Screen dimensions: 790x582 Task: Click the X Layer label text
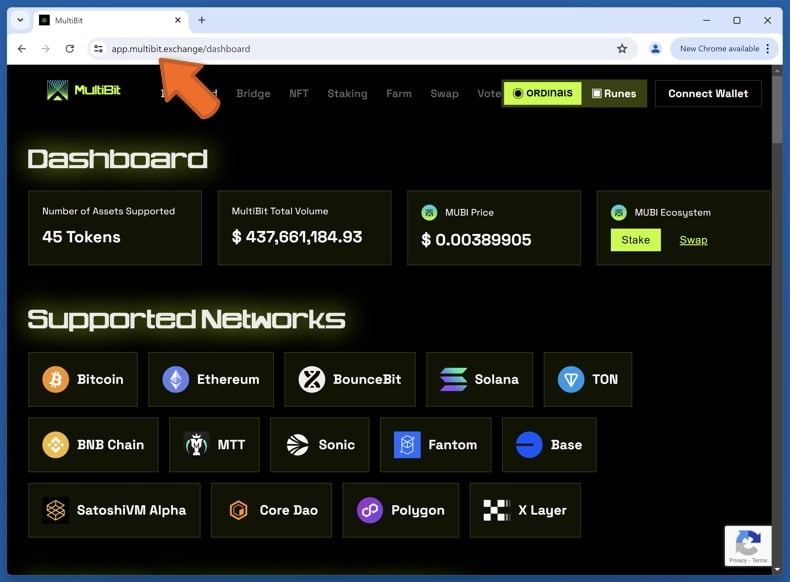click(542, 510)
